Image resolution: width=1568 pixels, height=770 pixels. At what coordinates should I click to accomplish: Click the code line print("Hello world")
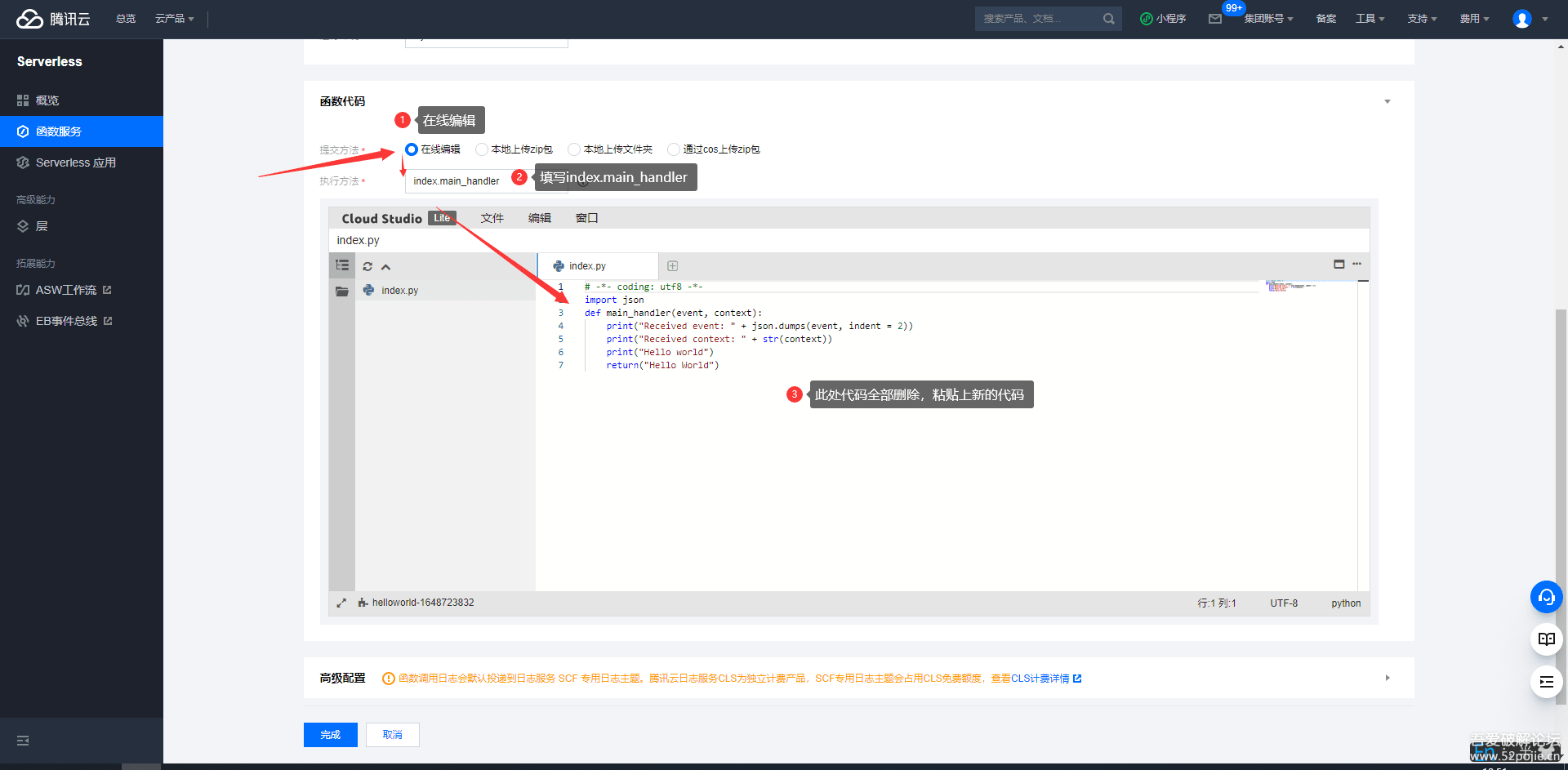pyautogui.click(x=660, y=352)
